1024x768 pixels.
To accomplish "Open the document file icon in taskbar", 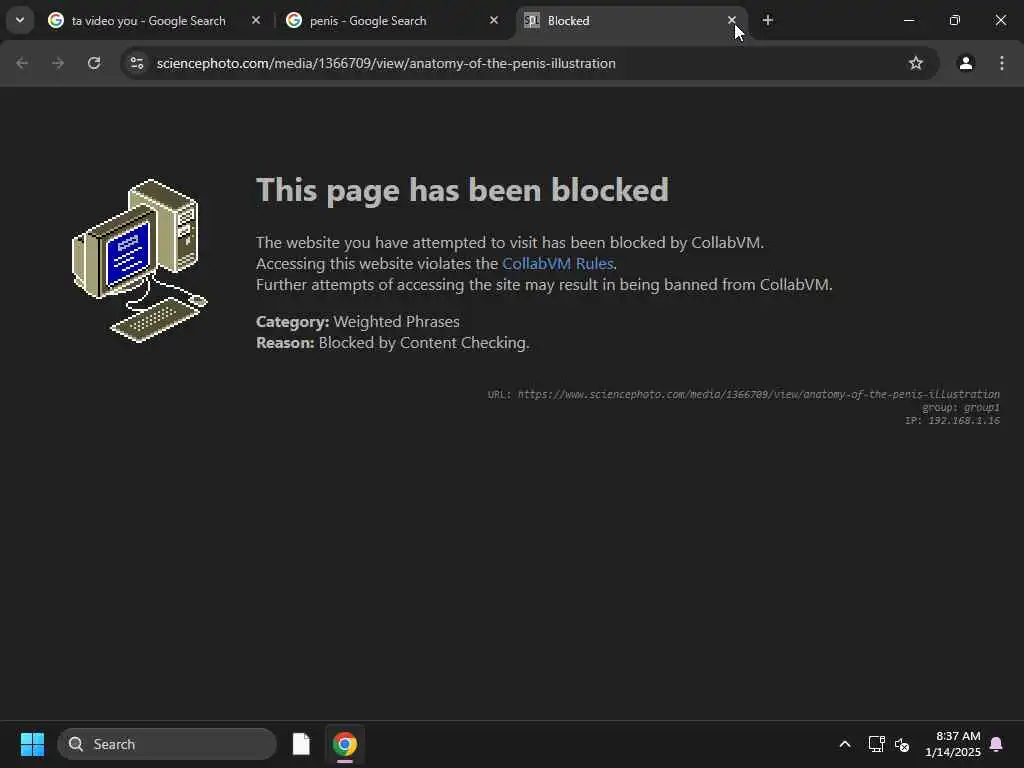I will pos(301,744).
